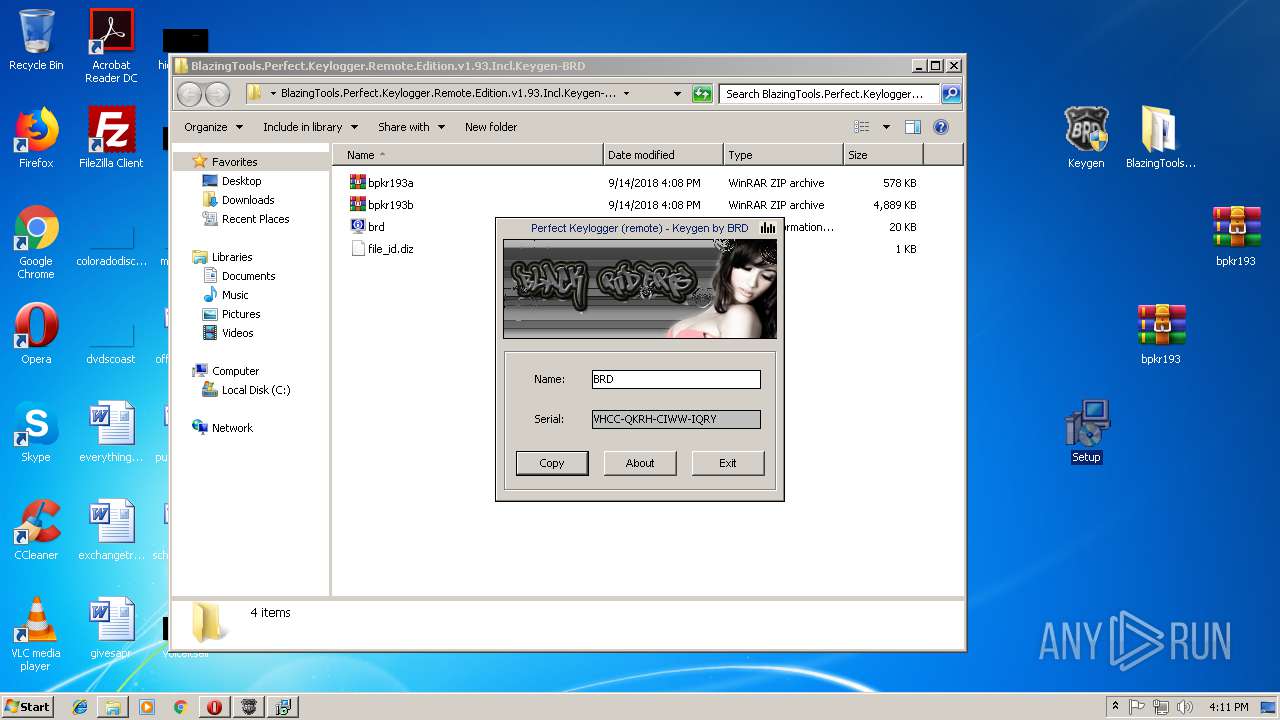The image size is (1280, 720).
Task: Select Libraries in the navigation pane
Action: pyautogui.click(x=232, y=257)
